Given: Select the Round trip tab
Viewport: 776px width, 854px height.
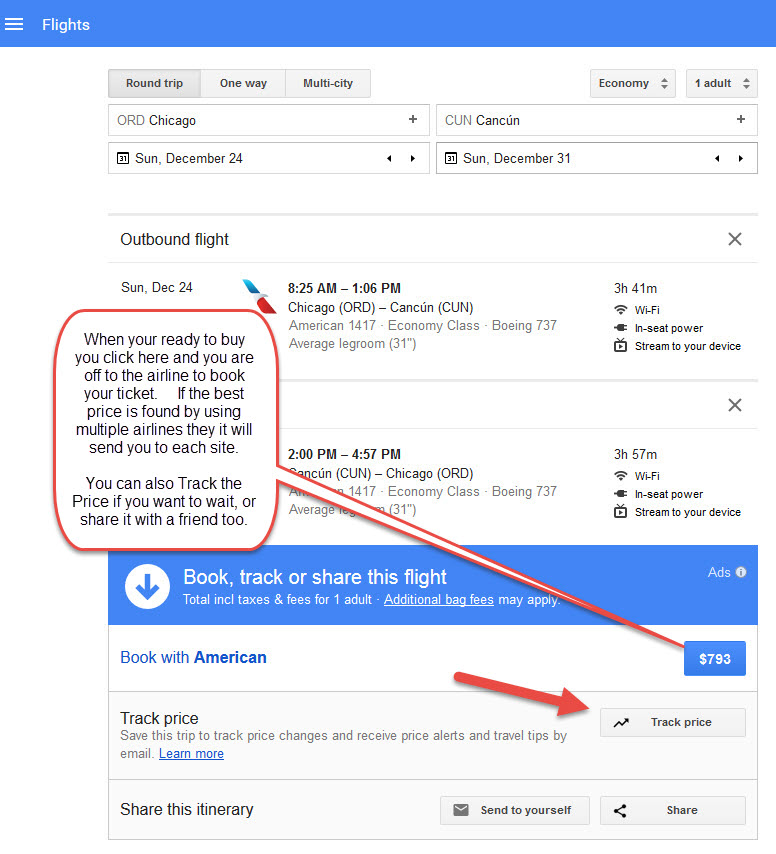Looking at the screenshot, I should click(x=155, y=83).
